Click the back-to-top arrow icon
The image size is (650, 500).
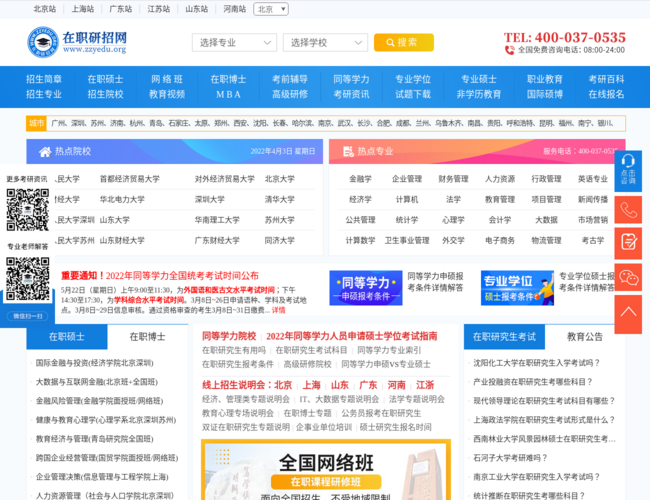628,314
